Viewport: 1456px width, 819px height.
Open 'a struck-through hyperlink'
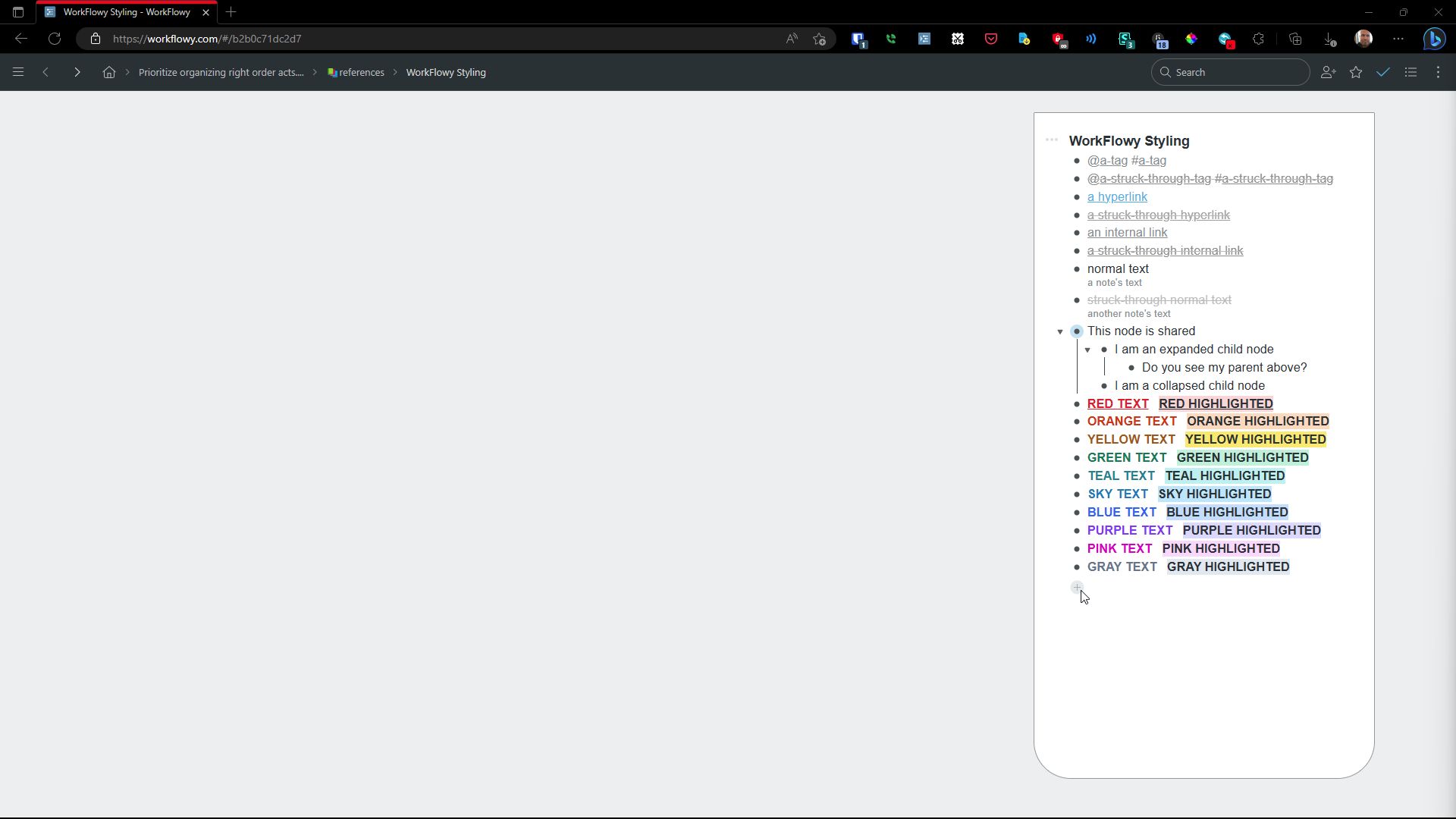(1159, 215)
